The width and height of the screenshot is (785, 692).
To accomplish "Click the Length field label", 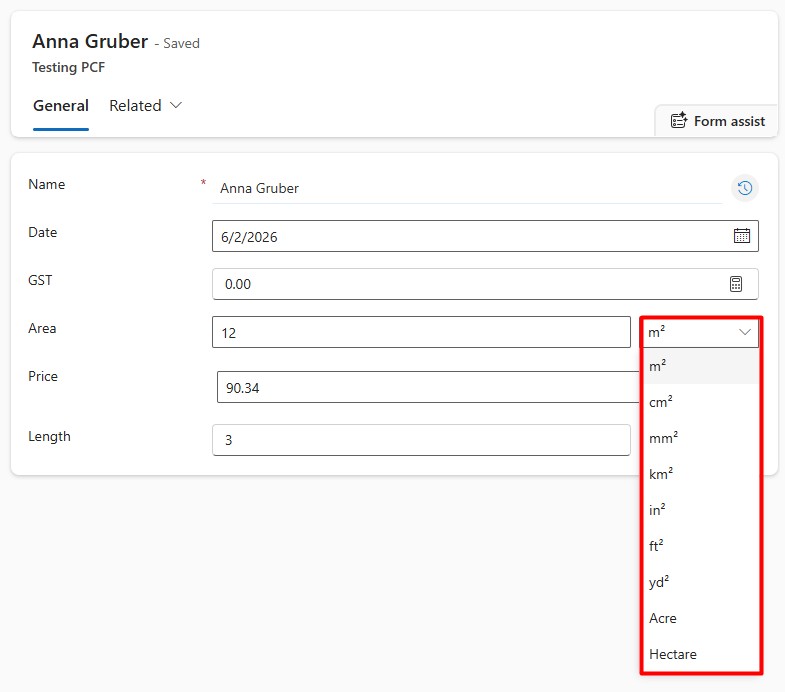I will (x=49, y=437).
